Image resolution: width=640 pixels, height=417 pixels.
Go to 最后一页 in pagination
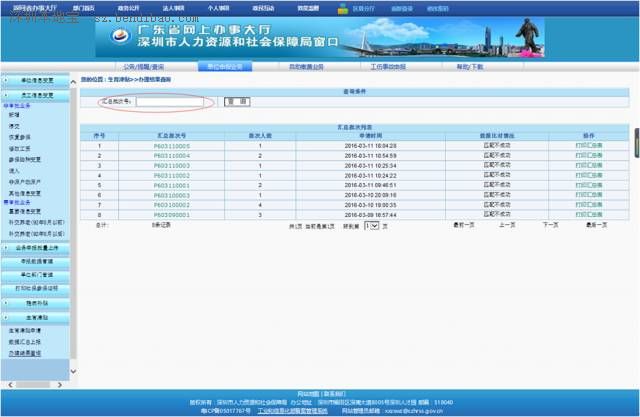[x=597, y=226]
